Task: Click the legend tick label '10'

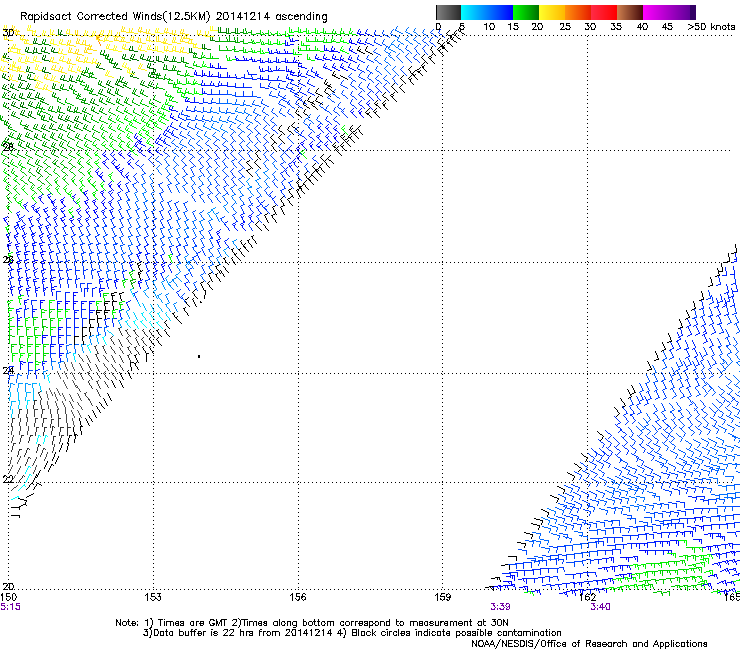Action: [489, 27]
